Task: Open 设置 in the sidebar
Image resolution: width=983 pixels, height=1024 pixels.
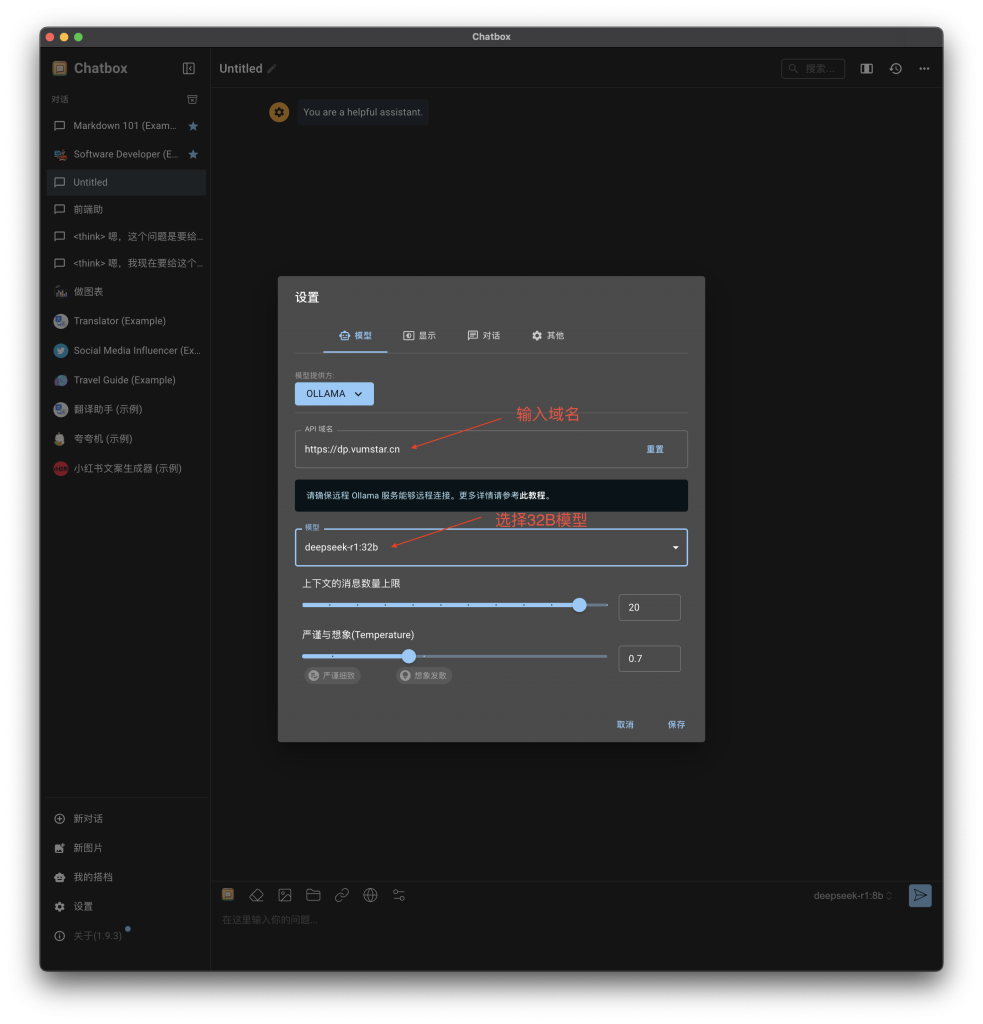Action: pos(127,906)
